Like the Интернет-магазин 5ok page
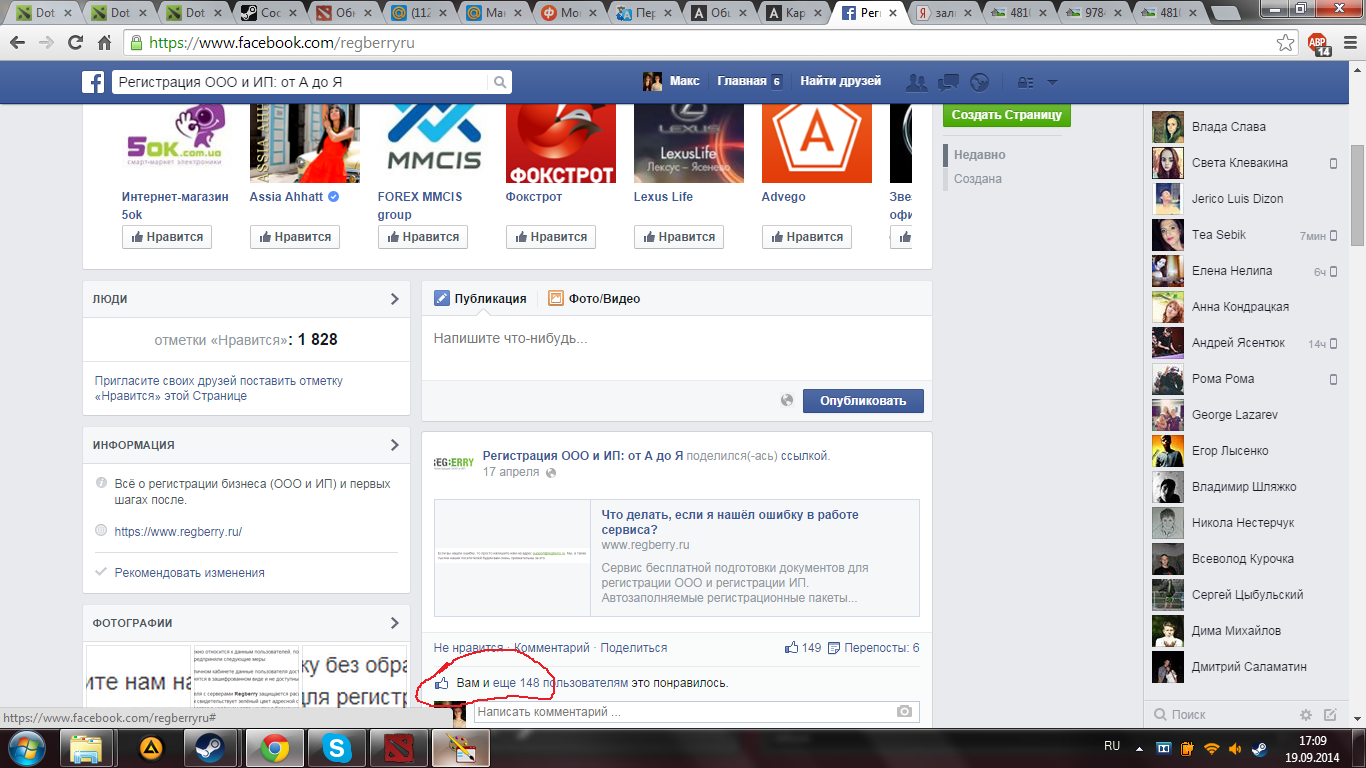 pyautogui.click(x=167, y=237)
